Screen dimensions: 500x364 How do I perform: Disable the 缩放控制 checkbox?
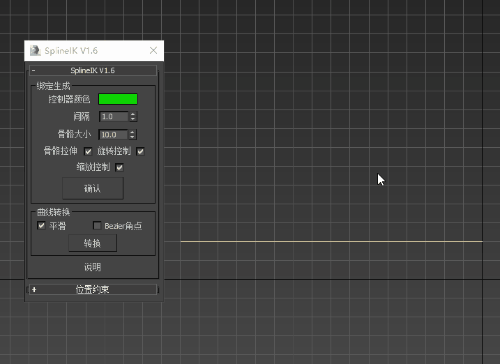[119, 167]
